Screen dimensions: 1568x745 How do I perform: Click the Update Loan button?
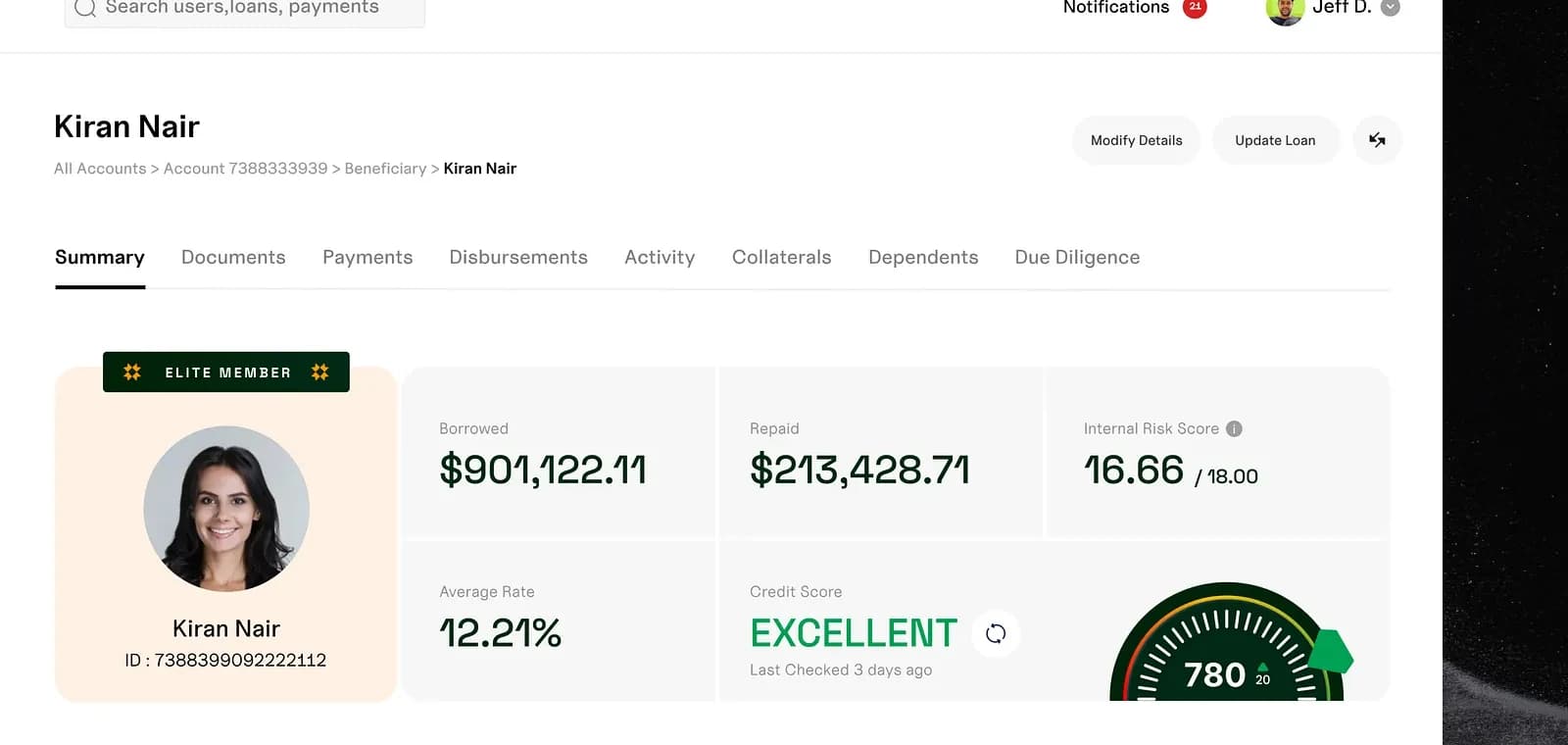(x=1275, y=140)
